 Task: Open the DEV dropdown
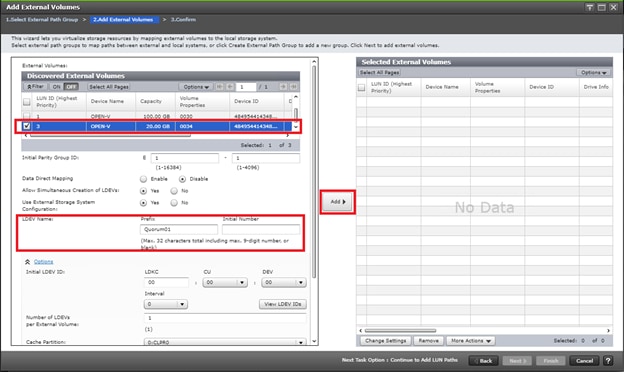tap(284, 282)
